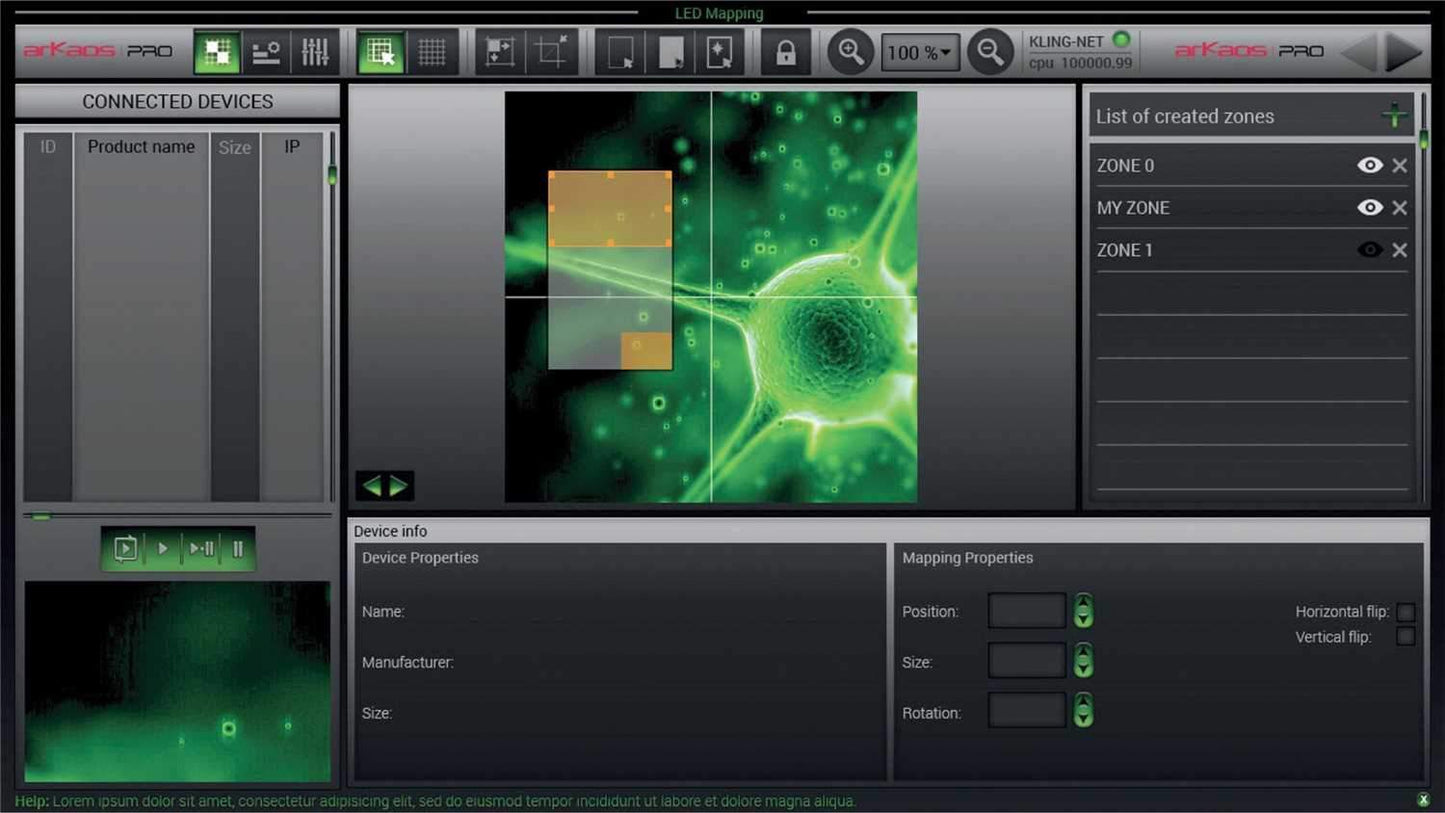Select the transform/scale tool

click(499, 51)
